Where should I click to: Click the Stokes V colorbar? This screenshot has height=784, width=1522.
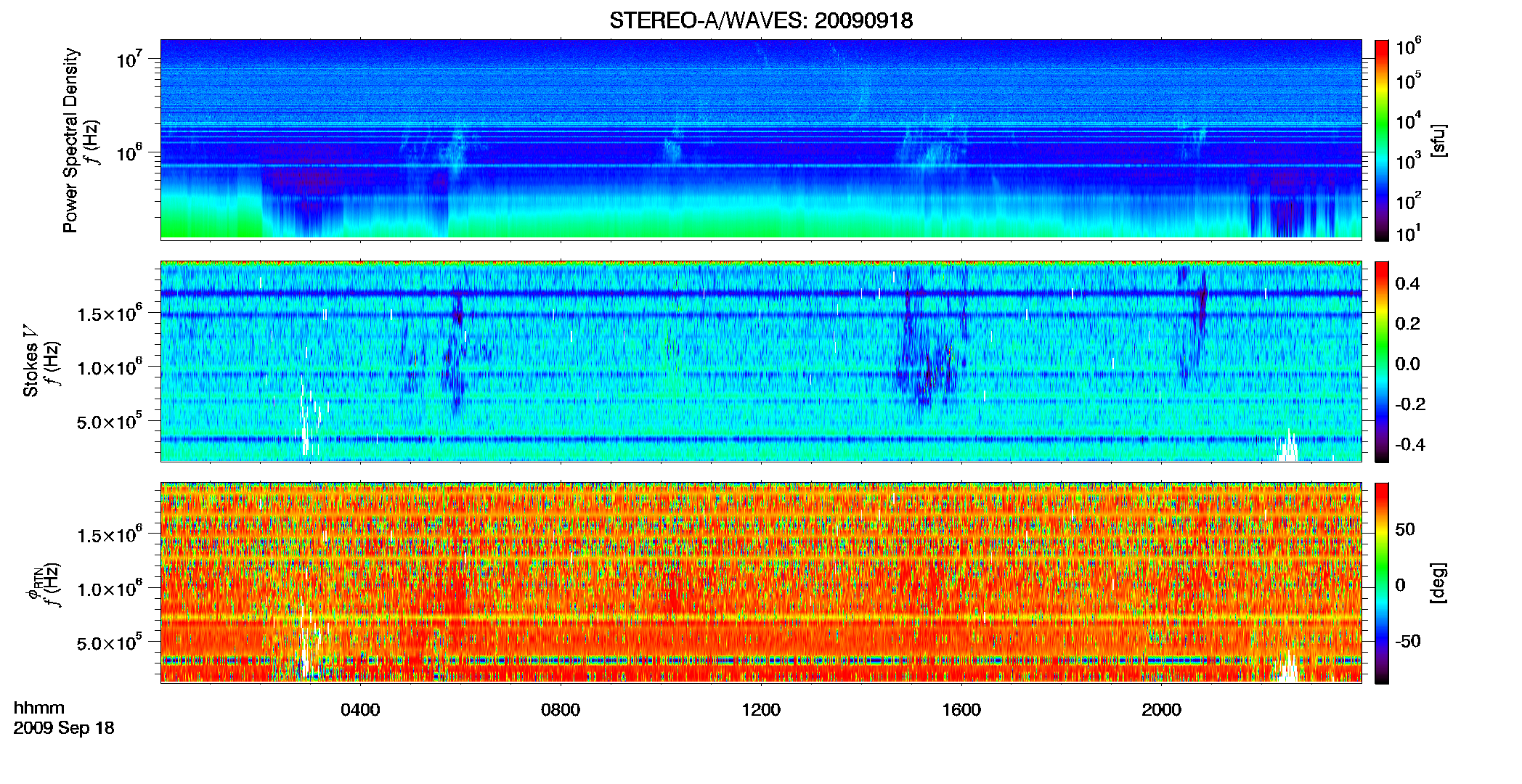pos(1381,362)
